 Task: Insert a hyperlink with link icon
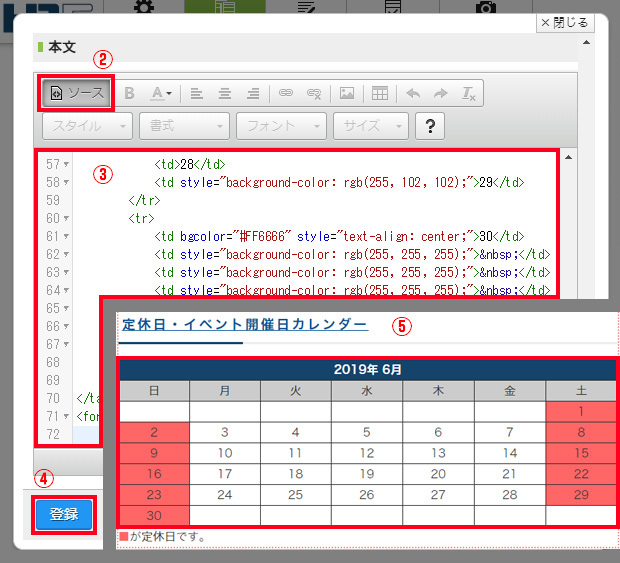pos(286,93)
